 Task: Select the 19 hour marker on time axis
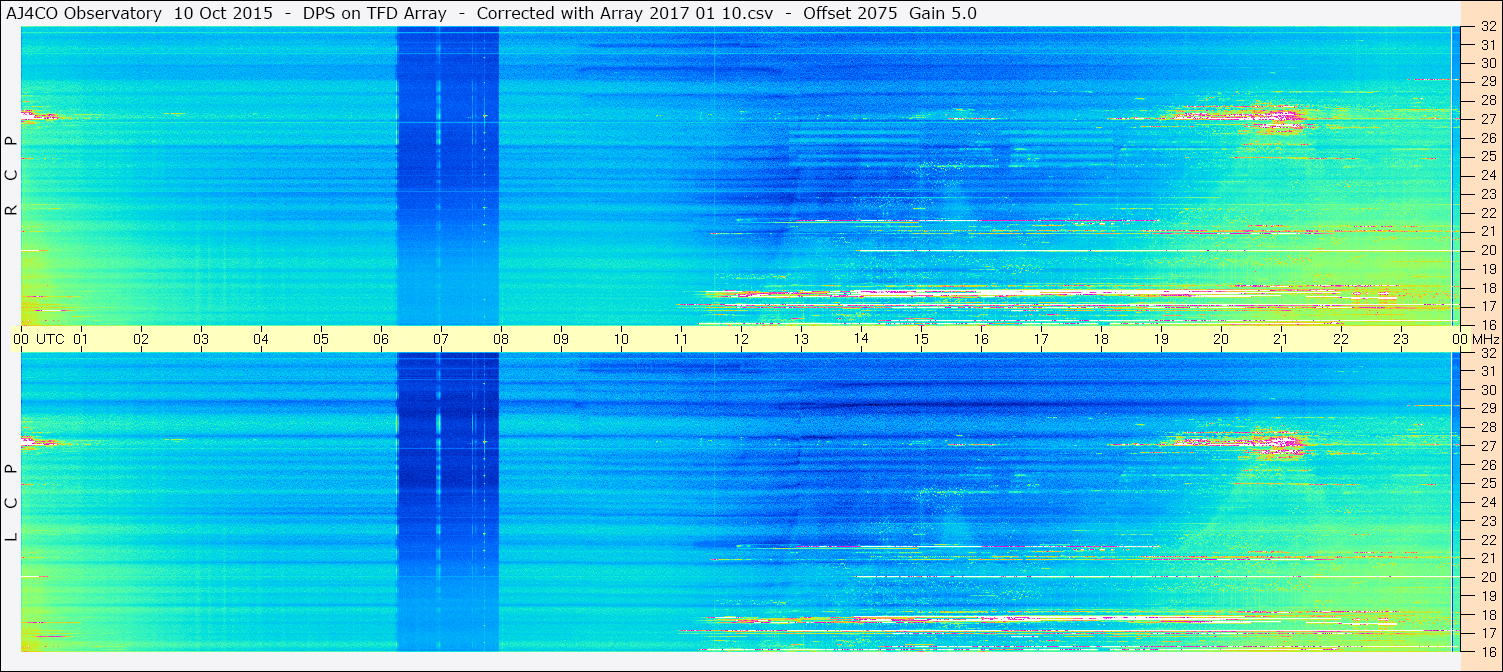tap(1161, 339)
